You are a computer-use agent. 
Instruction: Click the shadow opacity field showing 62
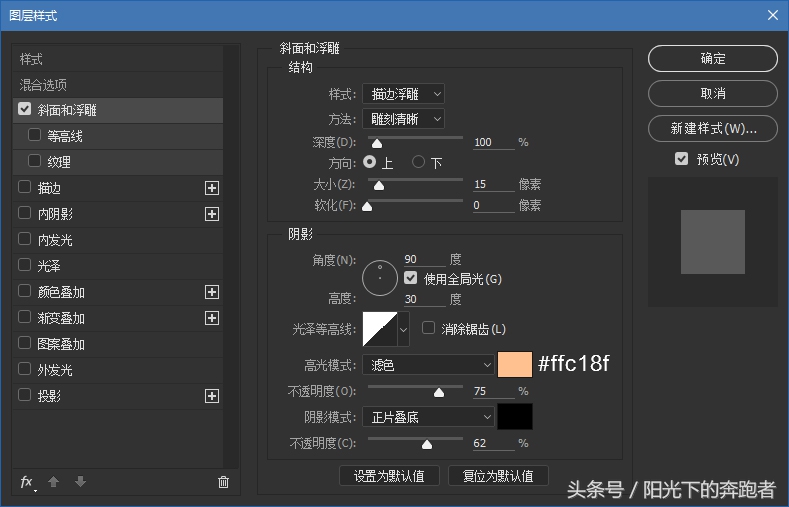494,443
